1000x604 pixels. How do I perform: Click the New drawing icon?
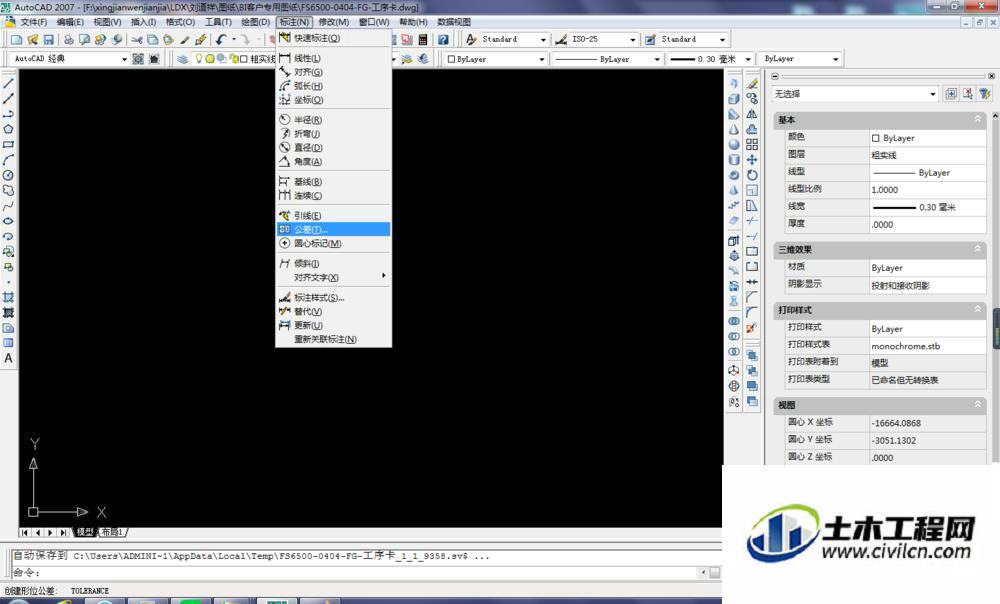17,40
